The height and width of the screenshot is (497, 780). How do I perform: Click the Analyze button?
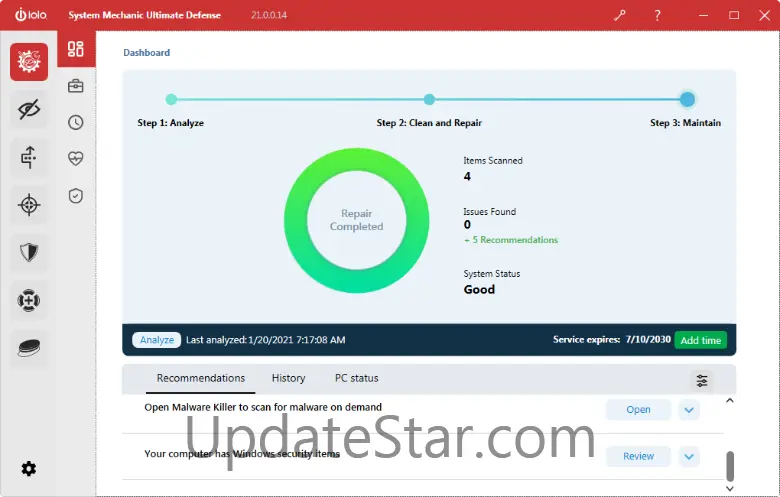[x=157, y=340]
